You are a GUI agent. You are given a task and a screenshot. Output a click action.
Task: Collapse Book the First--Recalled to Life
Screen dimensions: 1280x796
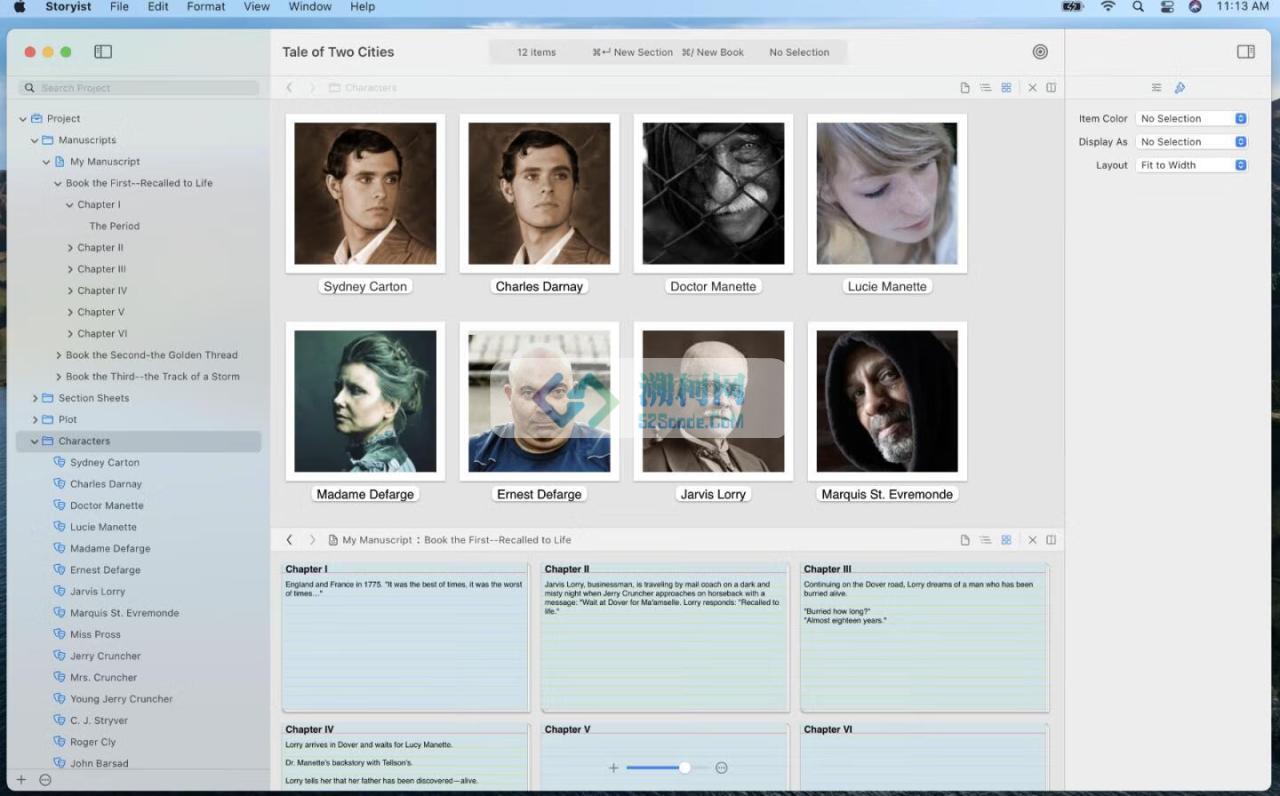tap(58, 183)
